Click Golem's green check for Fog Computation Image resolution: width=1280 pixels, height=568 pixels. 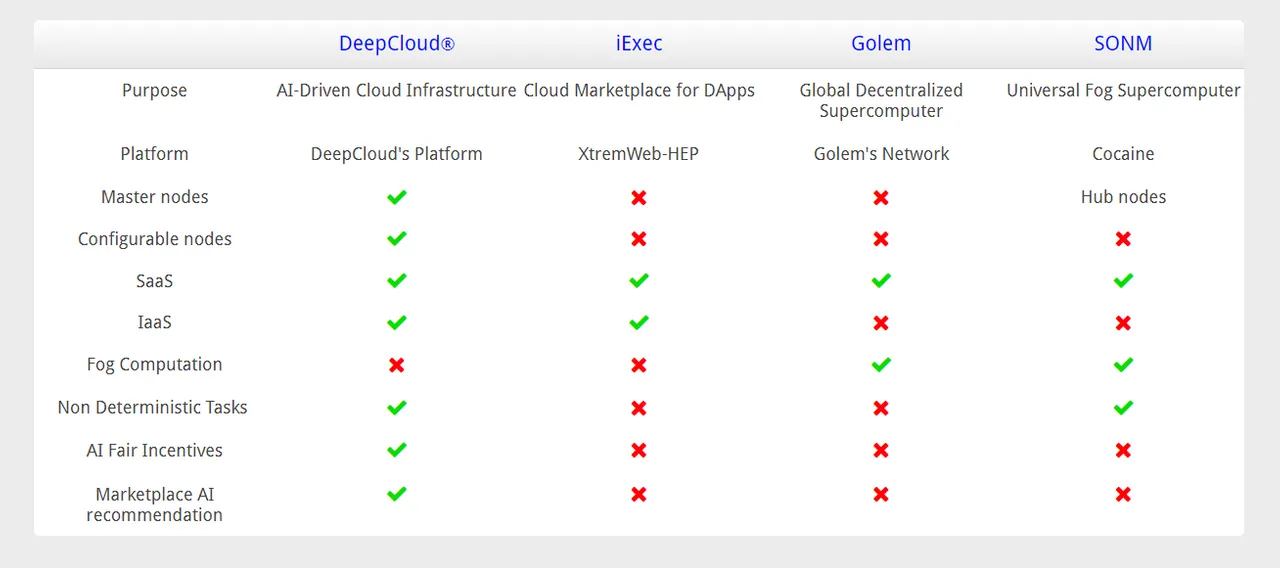pos(881,365)
